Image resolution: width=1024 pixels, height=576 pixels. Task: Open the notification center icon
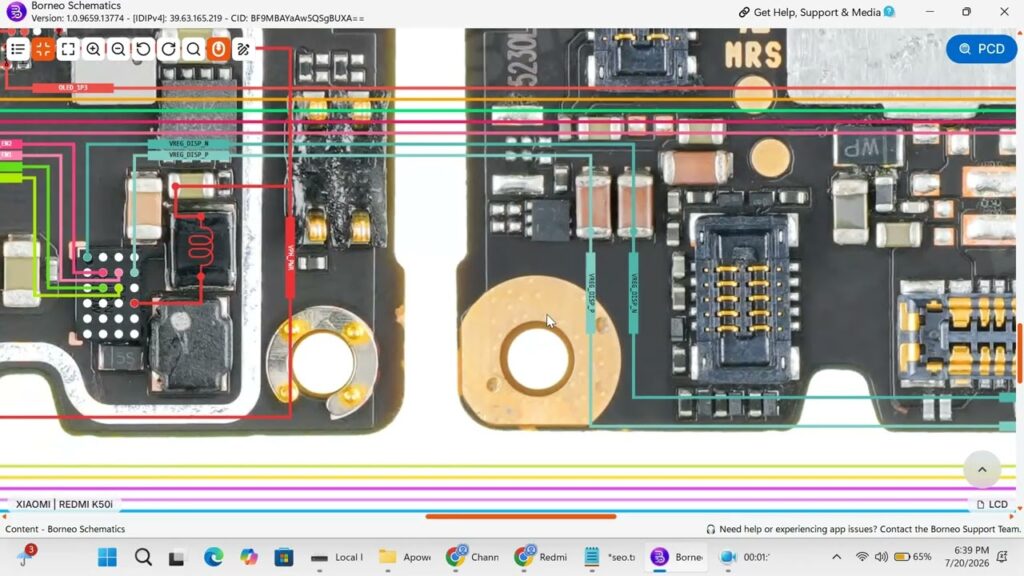(x=1002, y=557)
